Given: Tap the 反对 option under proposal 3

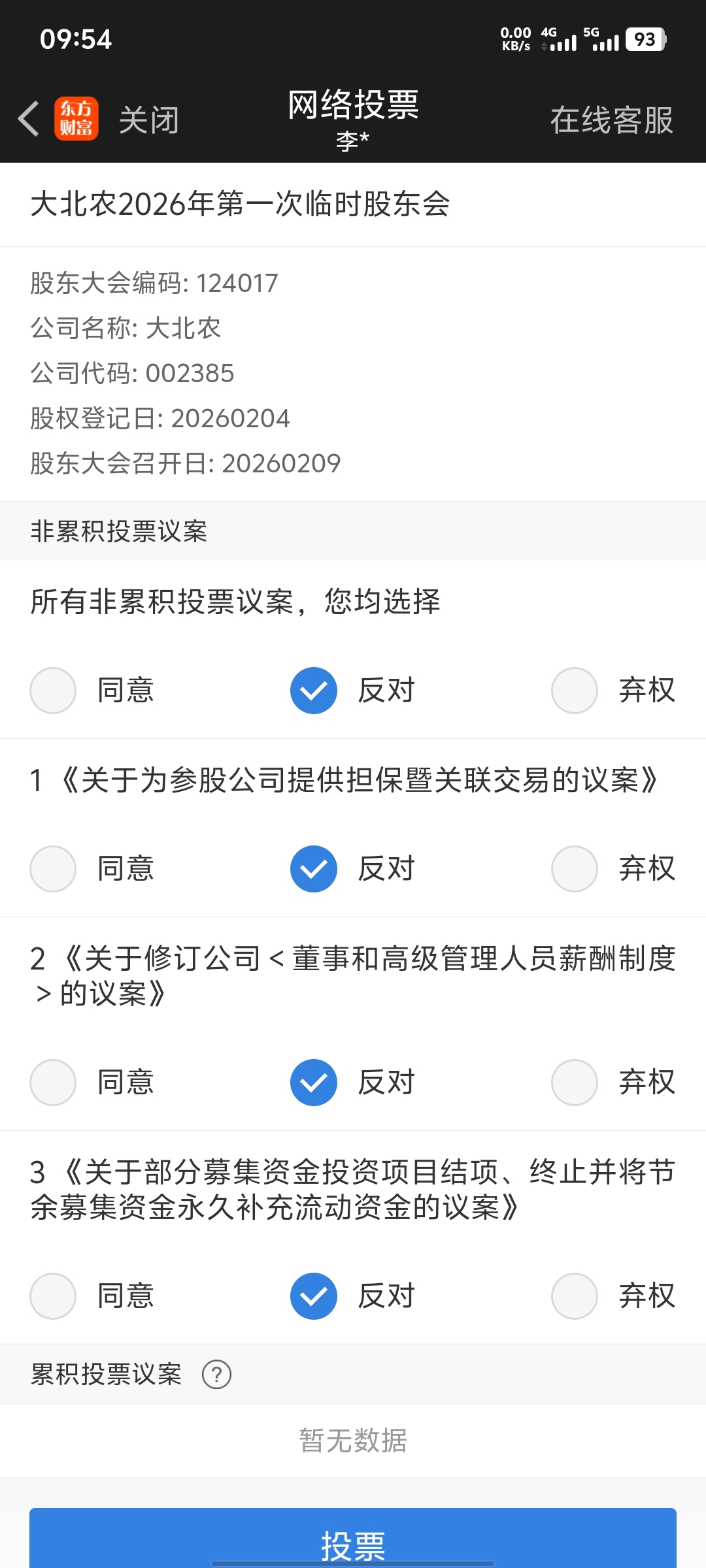Looking at the screenshot, I should (x=314, y=1296).
